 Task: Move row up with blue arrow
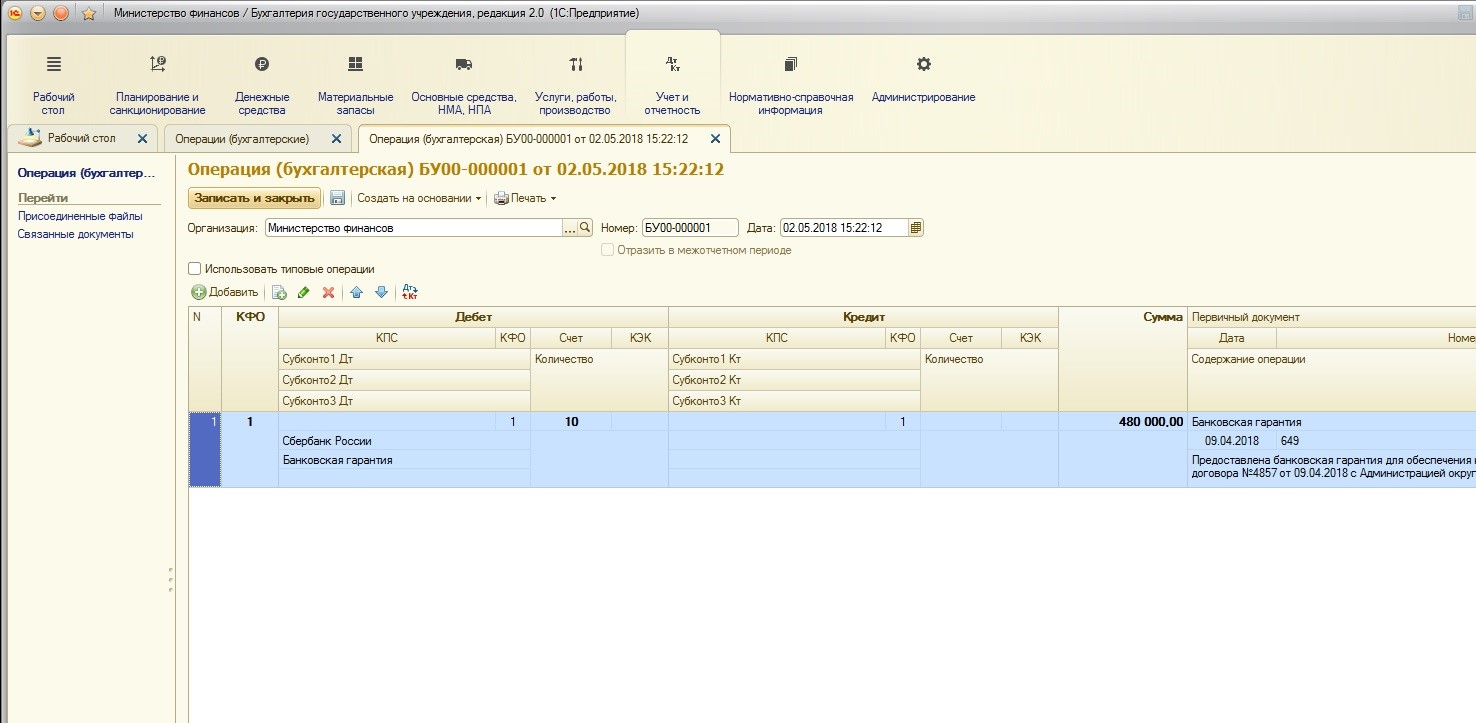point(356,292)
